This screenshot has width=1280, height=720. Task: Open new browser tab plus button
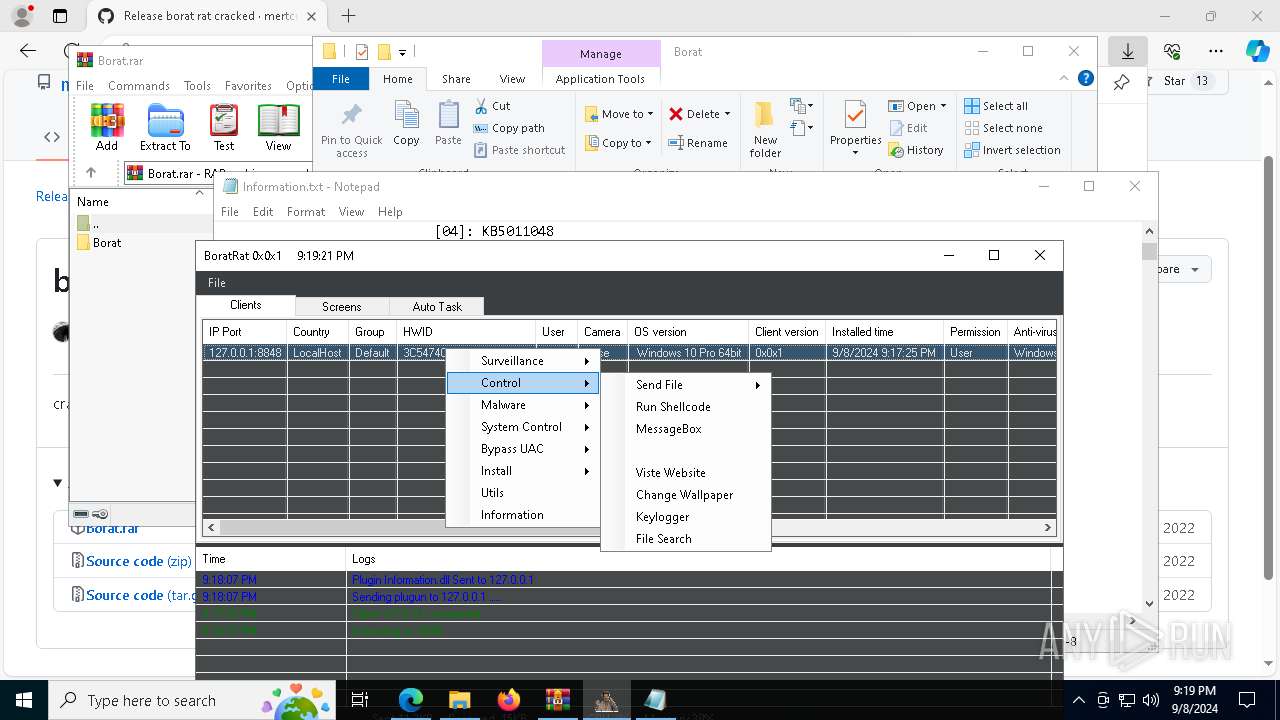point(348,16)
